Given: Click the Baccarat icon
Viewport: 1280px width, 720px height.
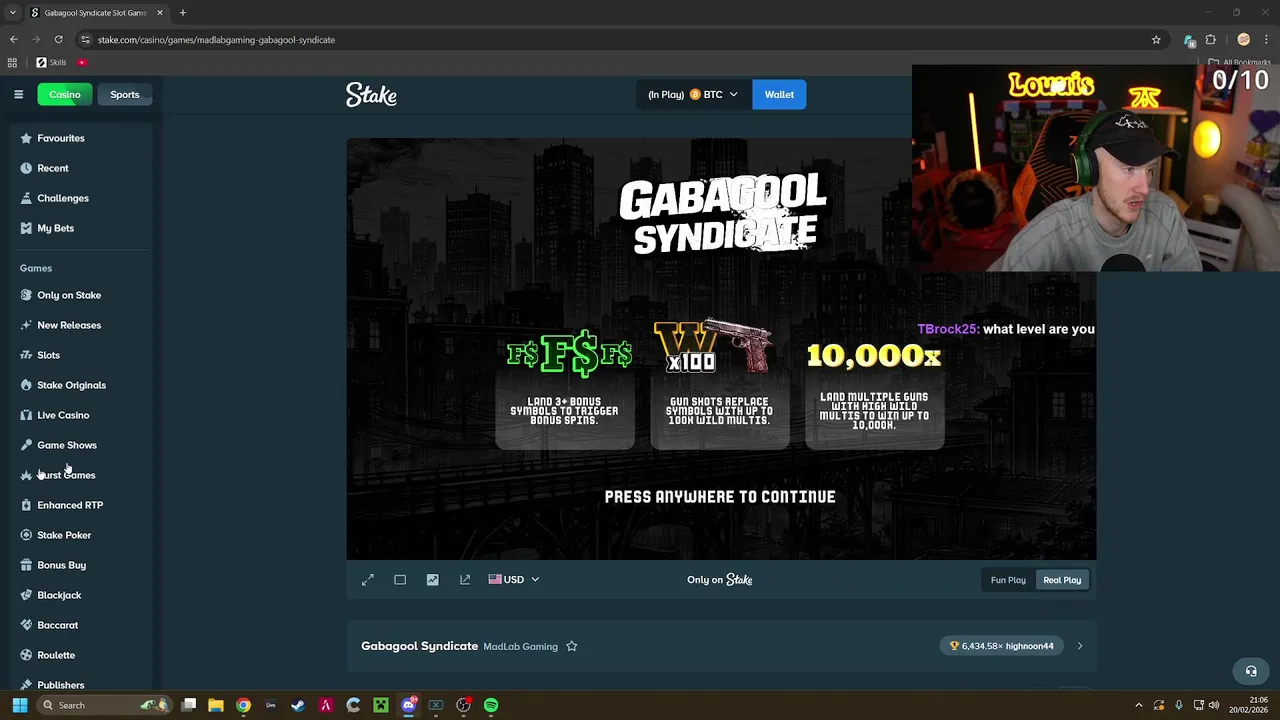Looking at the screenshot, I should tap(26, 625).
